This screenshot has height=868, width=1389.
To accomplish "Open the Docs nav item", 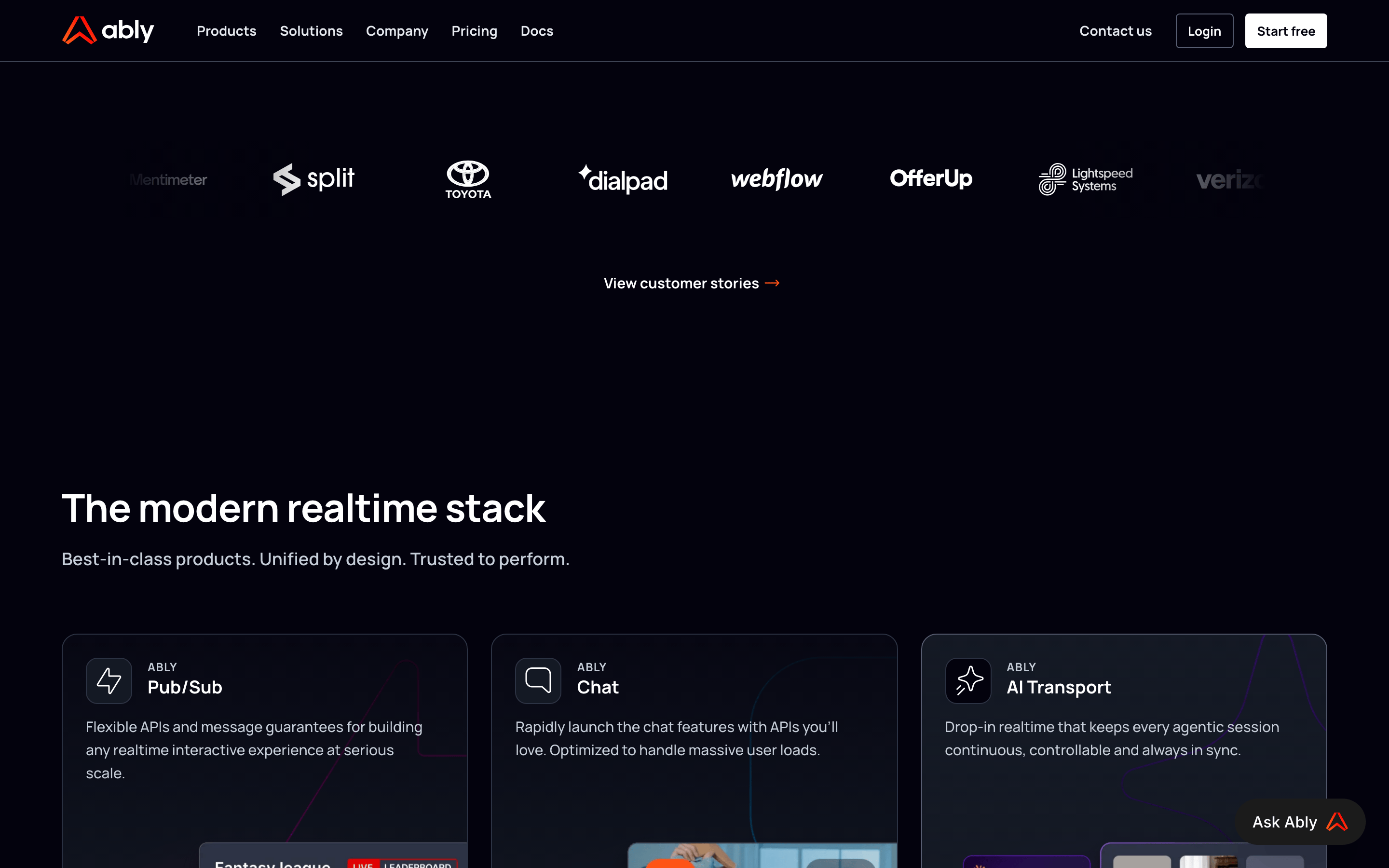I will point(537,31).
